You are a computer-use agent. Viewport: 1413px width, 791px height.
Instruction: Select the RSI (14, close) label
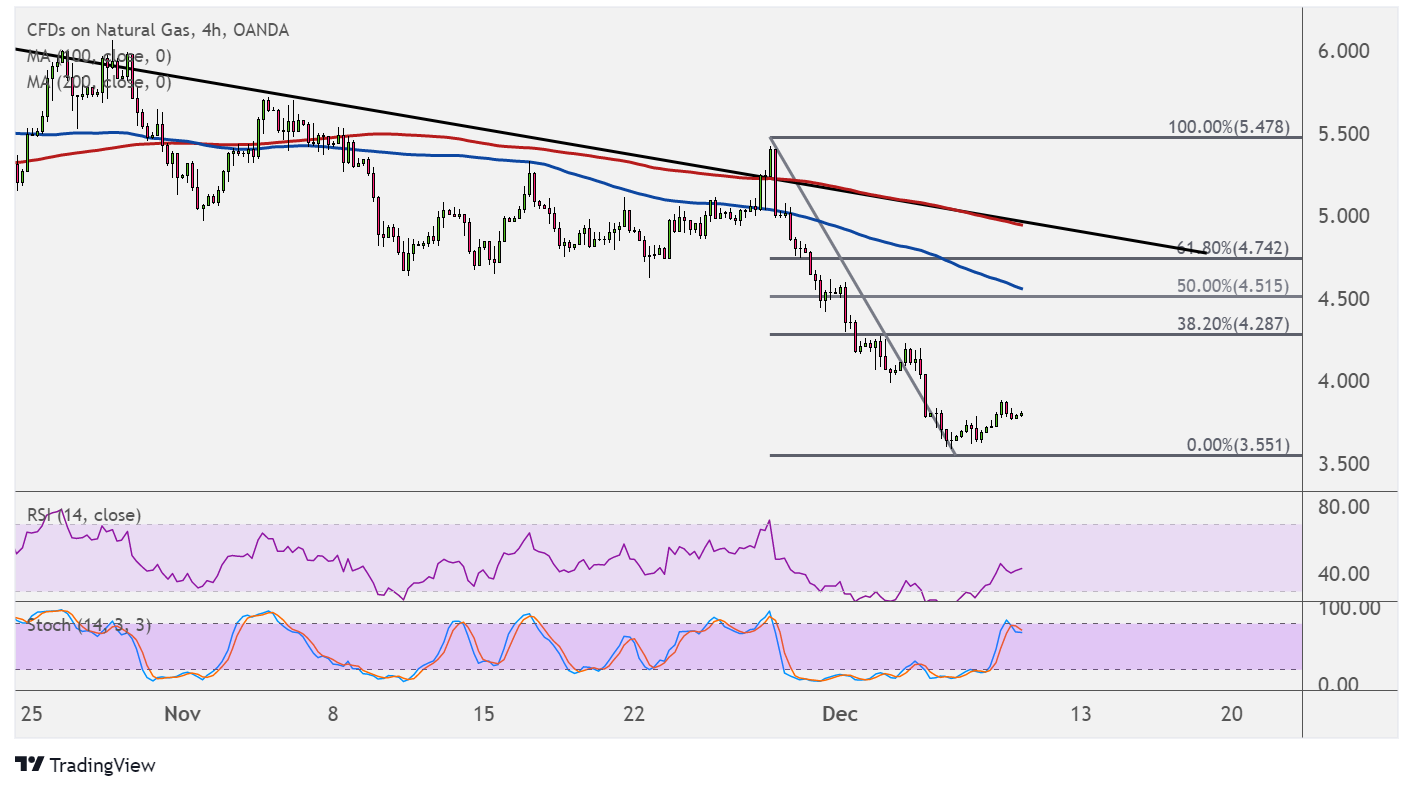tap(84, 515)
